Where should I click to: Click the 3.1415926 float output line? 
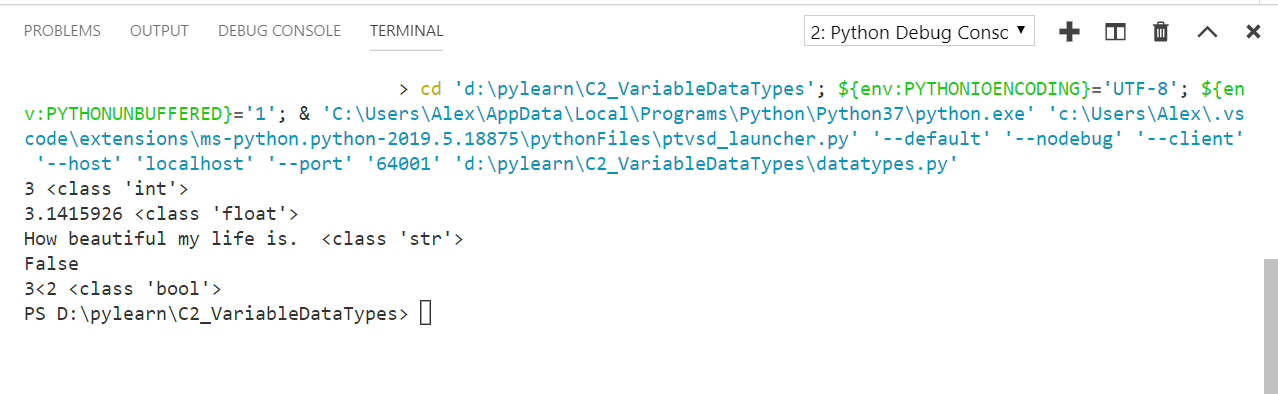[161, 213]
